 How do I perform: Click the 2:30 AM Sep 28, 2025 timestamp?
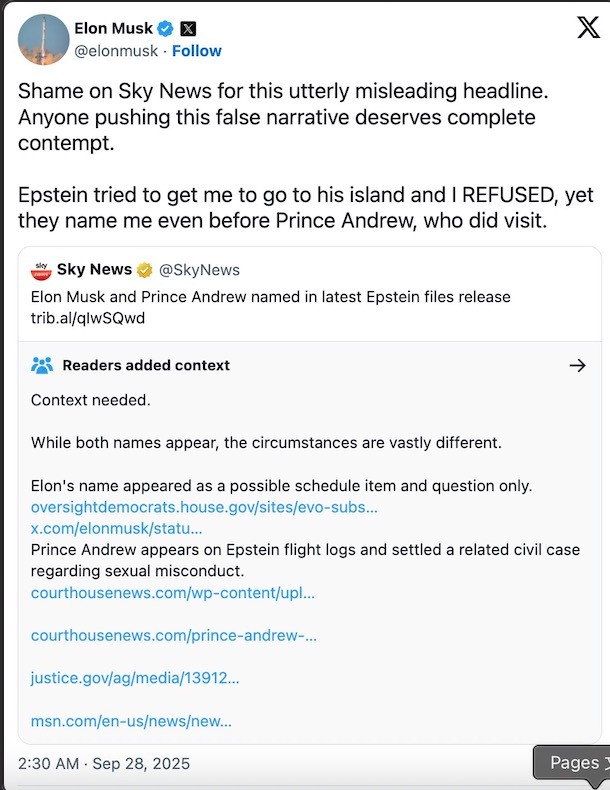(103, 763)
